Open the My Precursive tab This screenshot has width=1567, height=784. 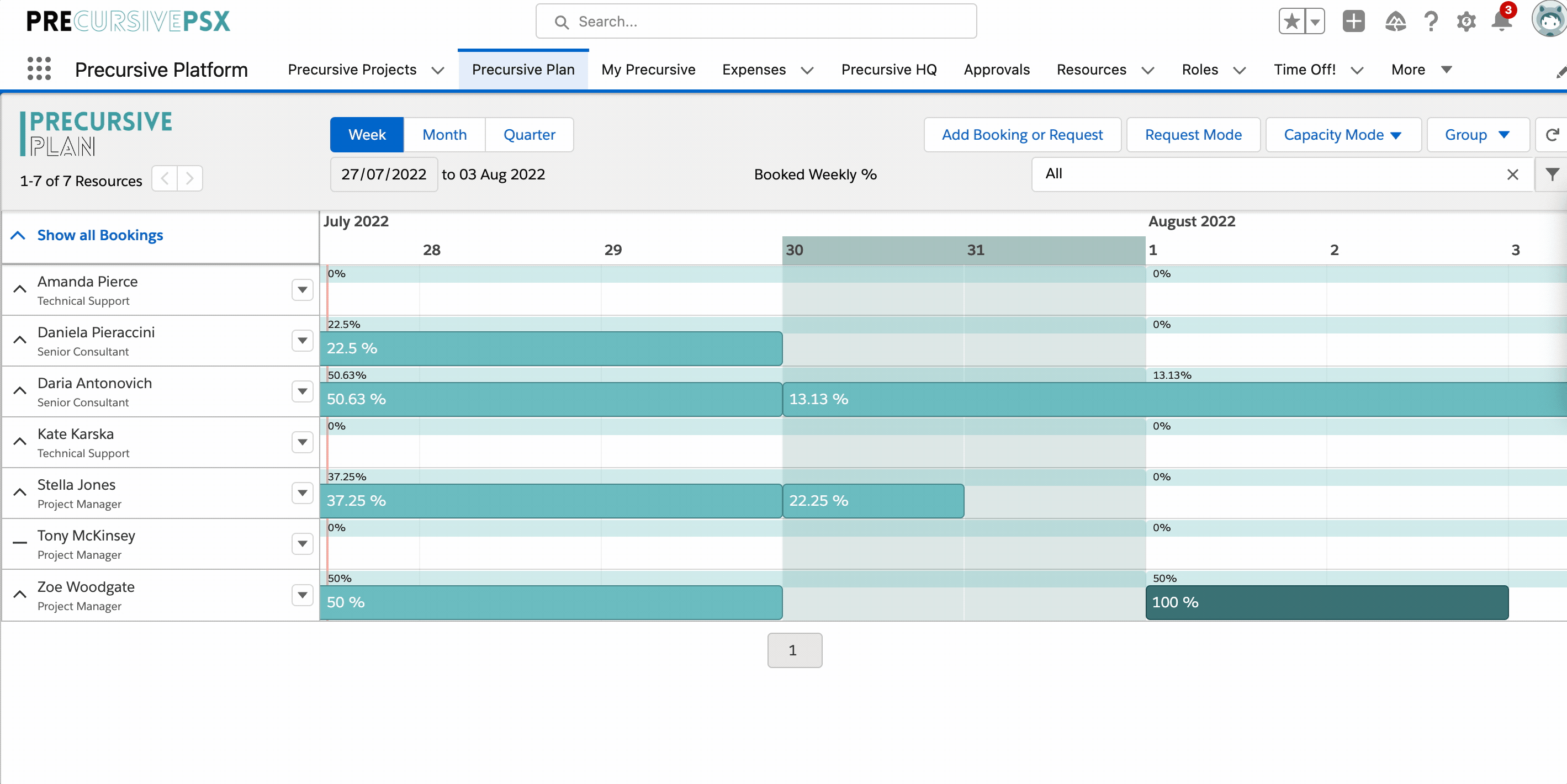[x=648, y=70]
